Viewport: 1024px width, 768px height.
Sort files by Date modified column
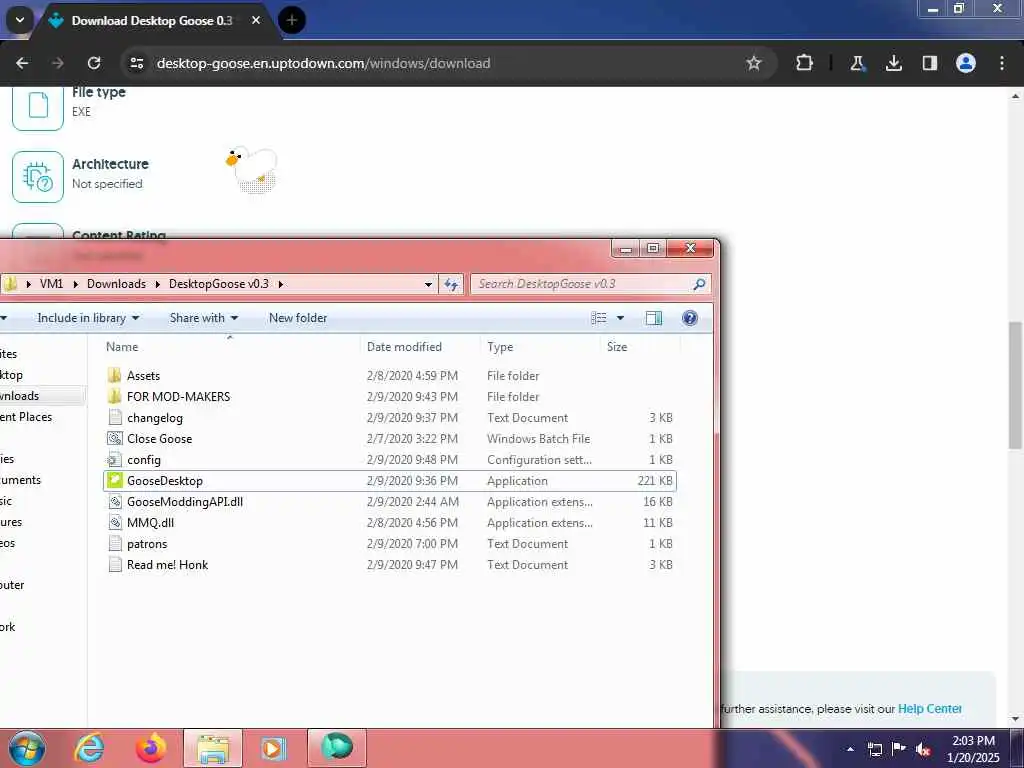(421, 347)
